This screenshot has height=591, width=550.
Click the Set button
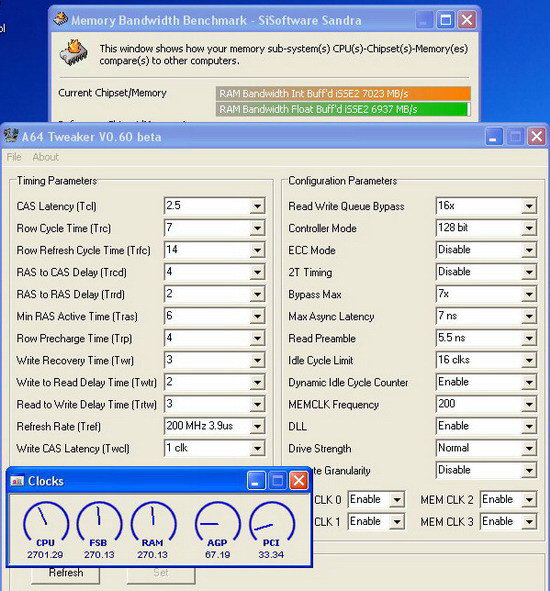click(161, 574)
